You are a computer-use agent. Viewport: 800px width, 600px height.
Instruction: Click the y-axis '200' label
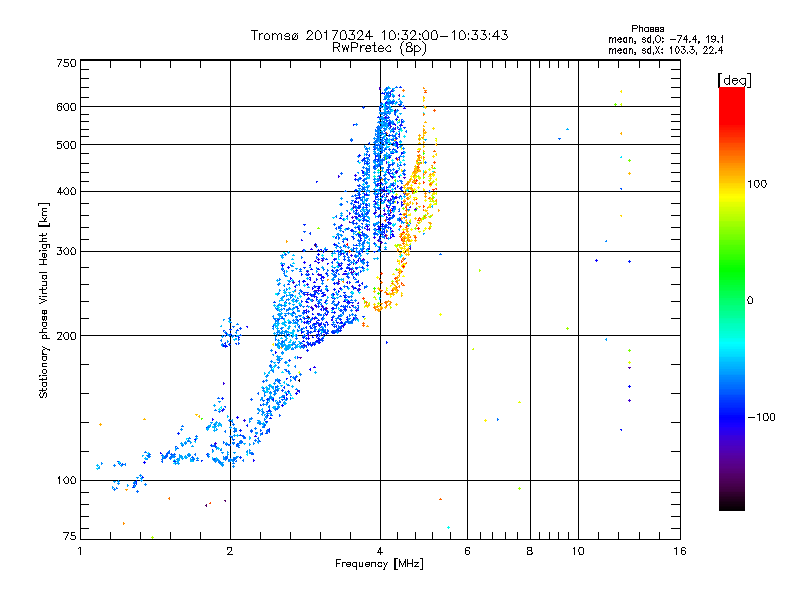pos(67,336)
